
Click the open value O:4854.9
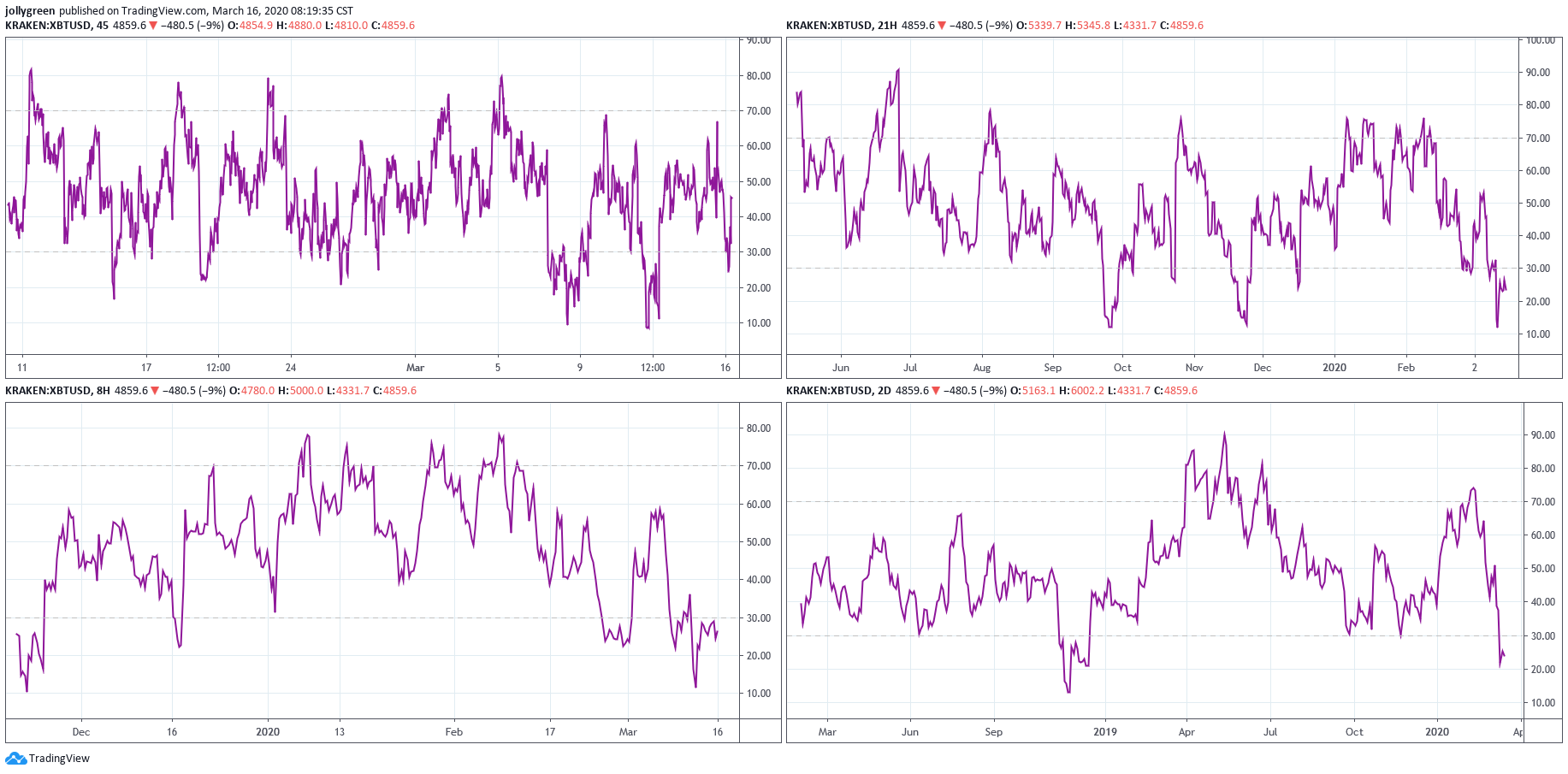[x=251, y=26]
